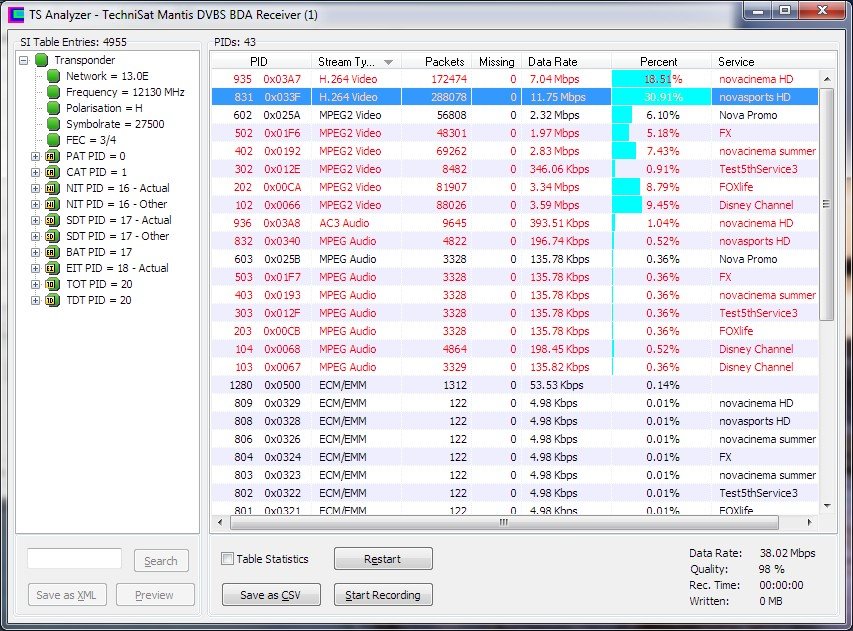Expand the TOT PID = 20 node
The height and width of the screenshot is (631, 853).
point(36,284)
